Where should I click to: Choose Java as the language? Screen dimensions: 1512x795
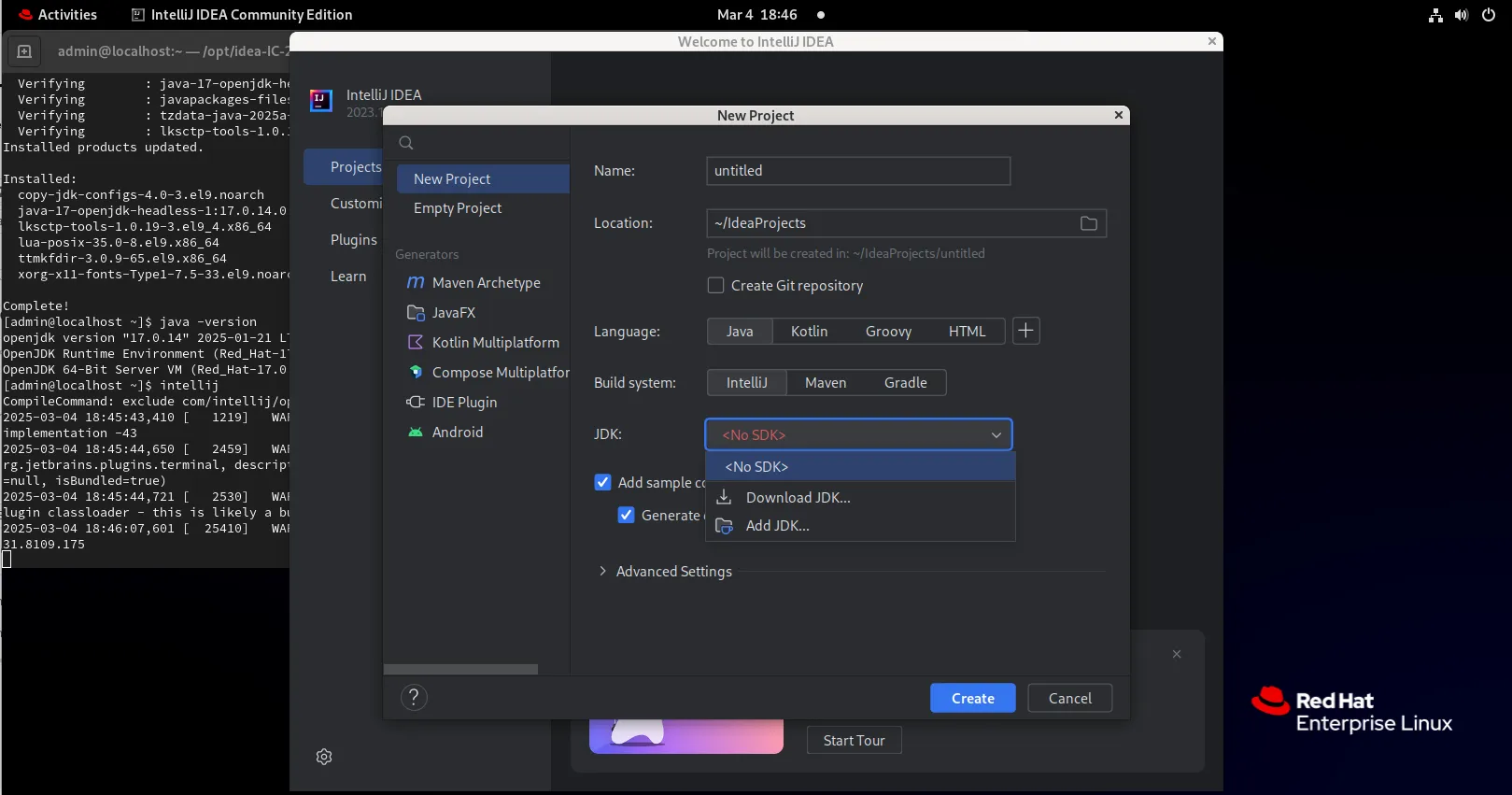click(740, 332)
